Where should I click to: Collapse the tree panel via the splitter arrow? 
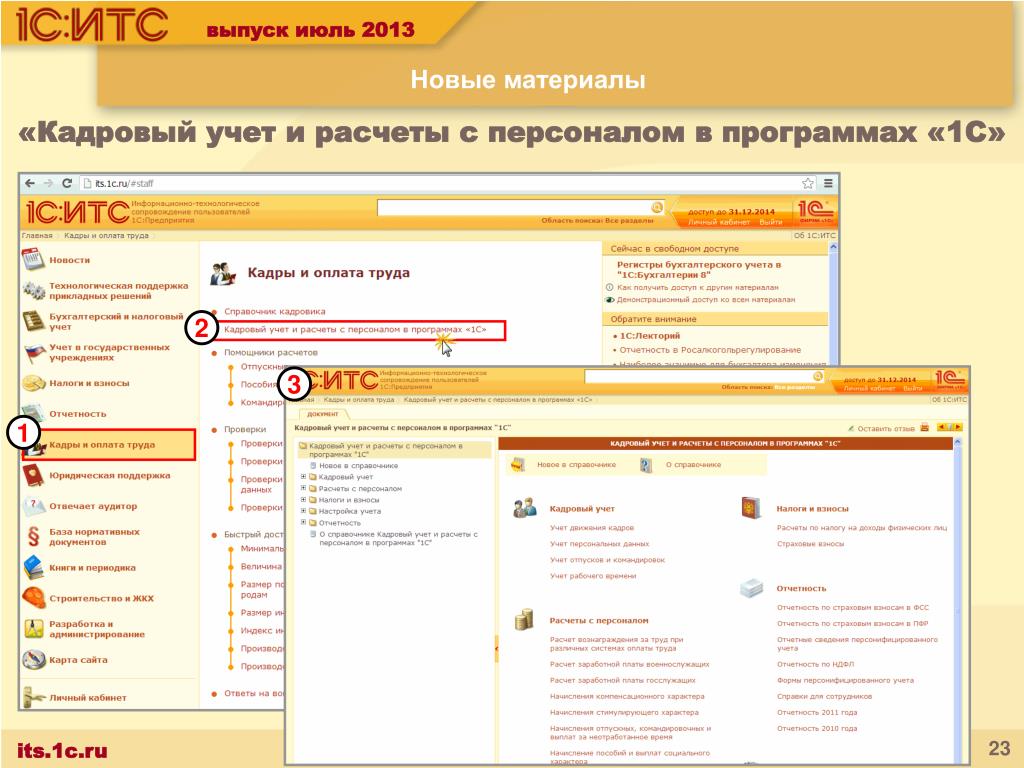click(496, 648)
